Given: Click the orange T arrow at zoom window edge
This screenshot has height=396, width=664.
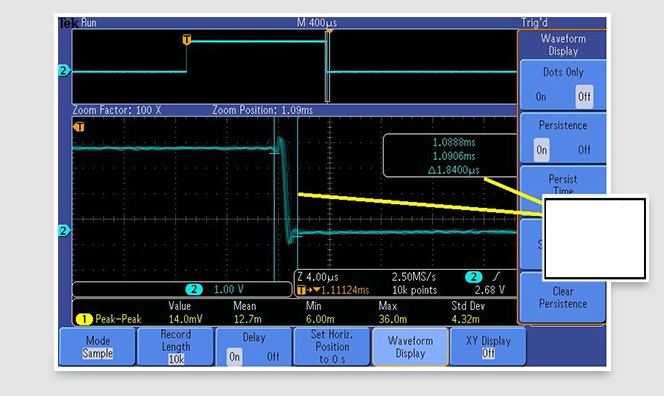Looking at the screenshot, I should (79, 127).
